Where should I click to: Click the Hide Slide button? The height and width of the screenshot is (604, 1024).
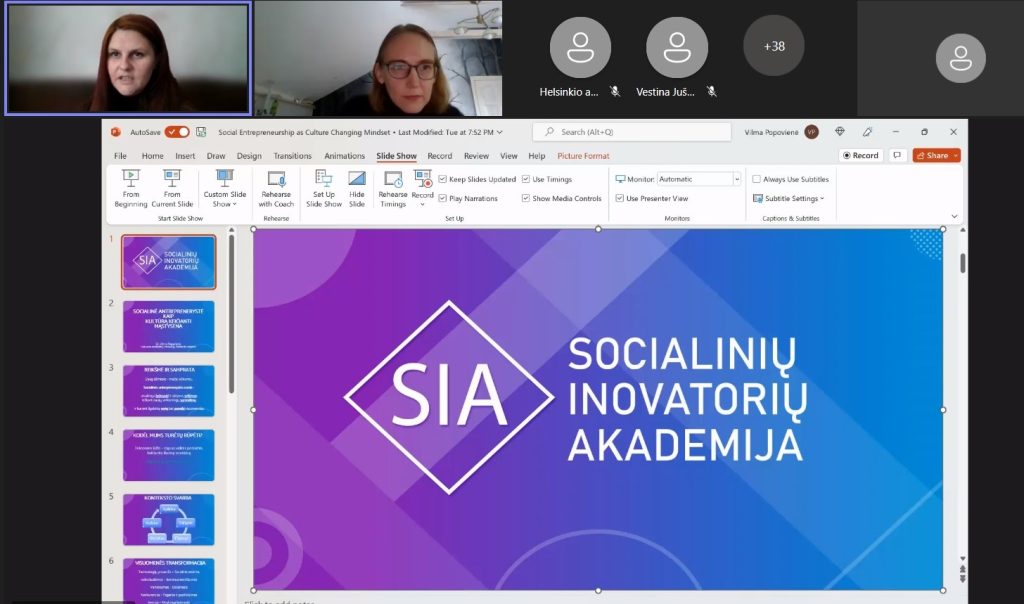[x=357, y=188]
